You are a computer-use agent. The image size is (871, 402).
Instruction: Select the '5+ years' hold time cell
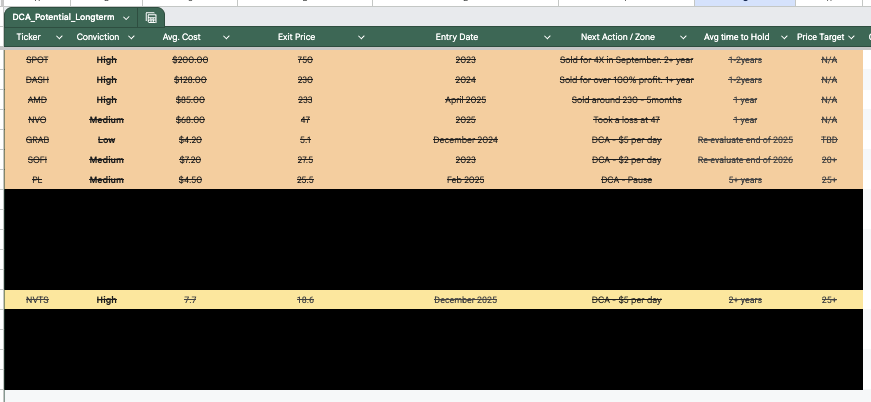(x=745, y=180)
